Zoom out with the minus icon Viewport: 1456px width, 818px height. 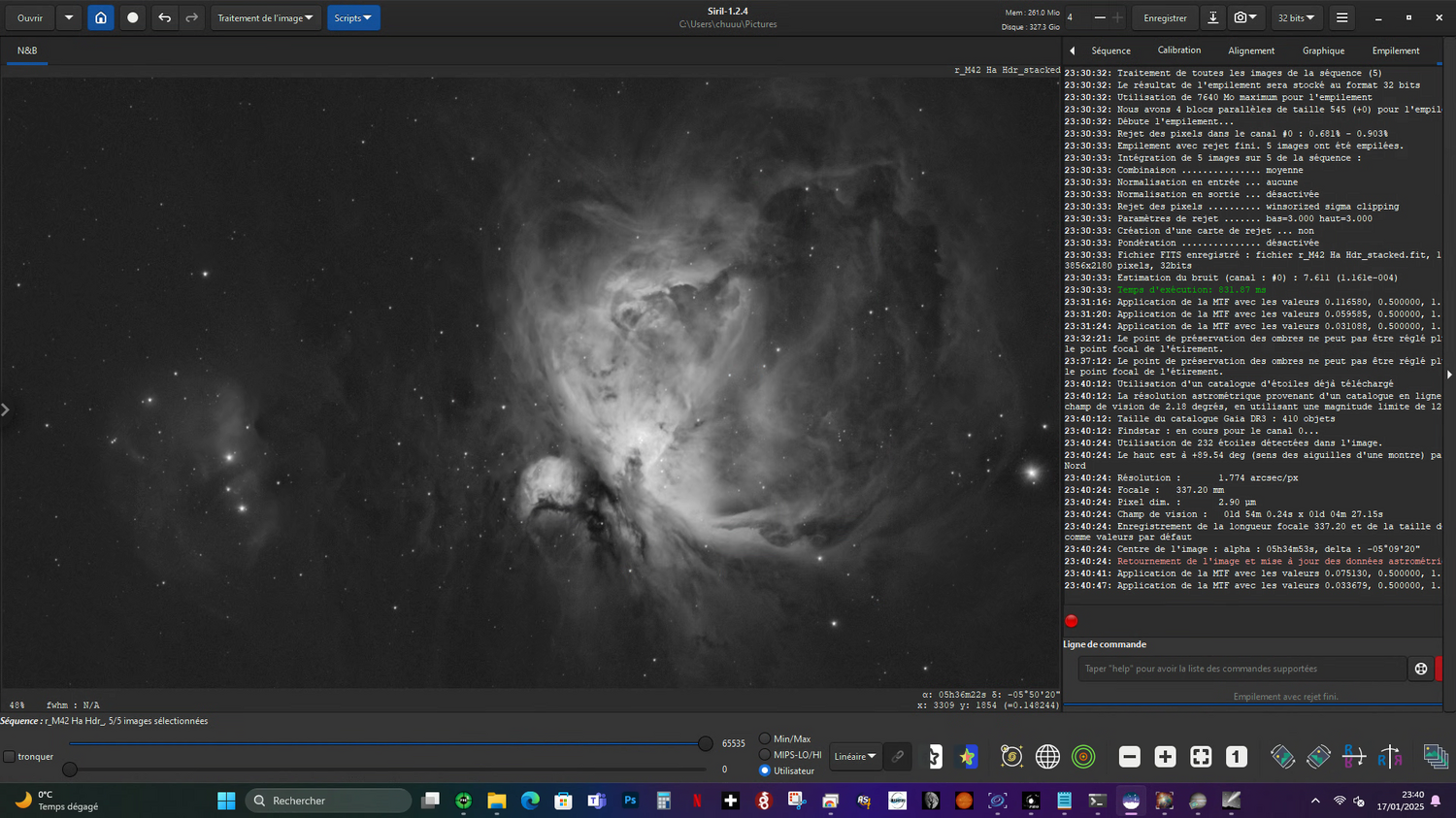pos(1129,757)
